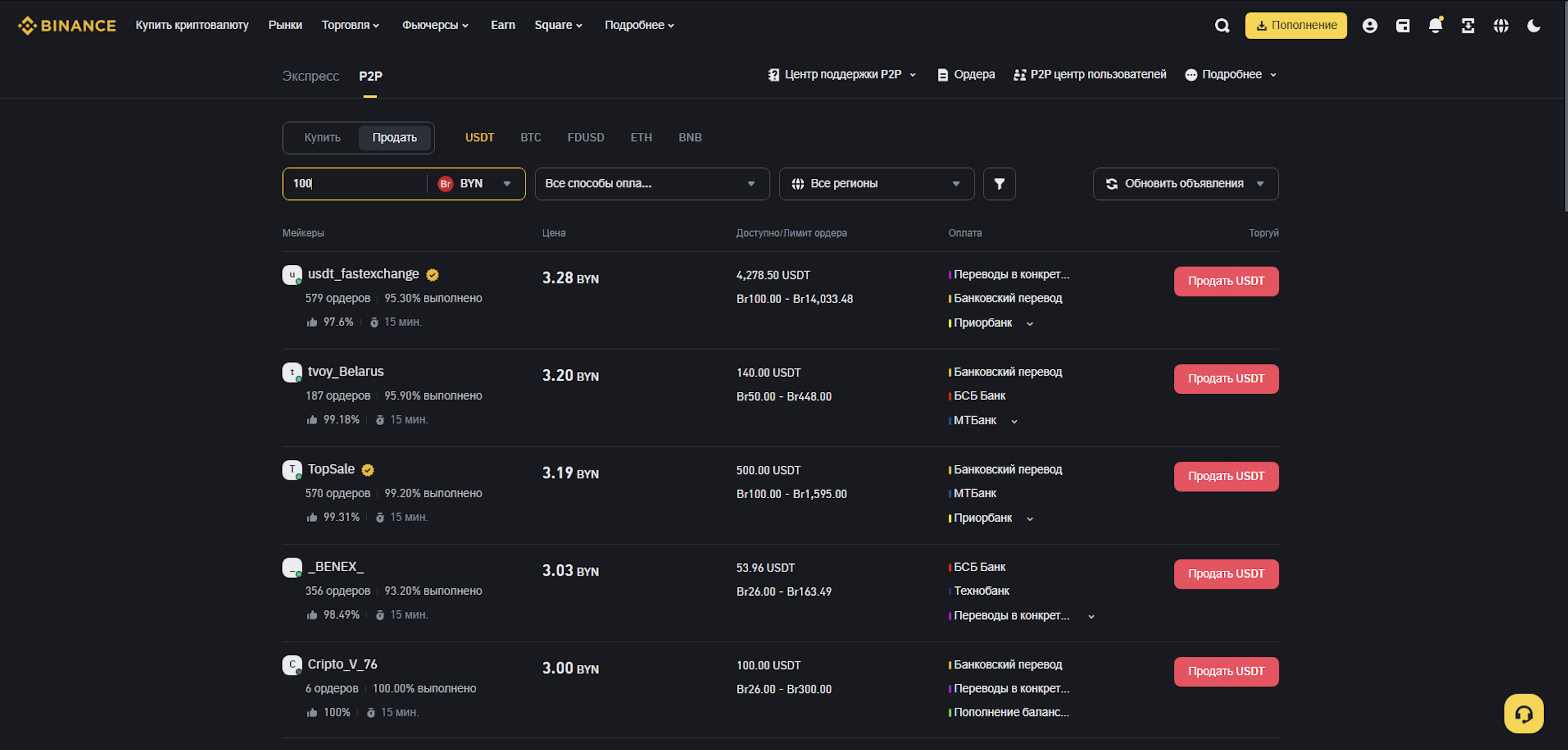1568x750 pixels.
Task: Open Все способы оплаты dropdown
Action: click(x=652, y=184)
